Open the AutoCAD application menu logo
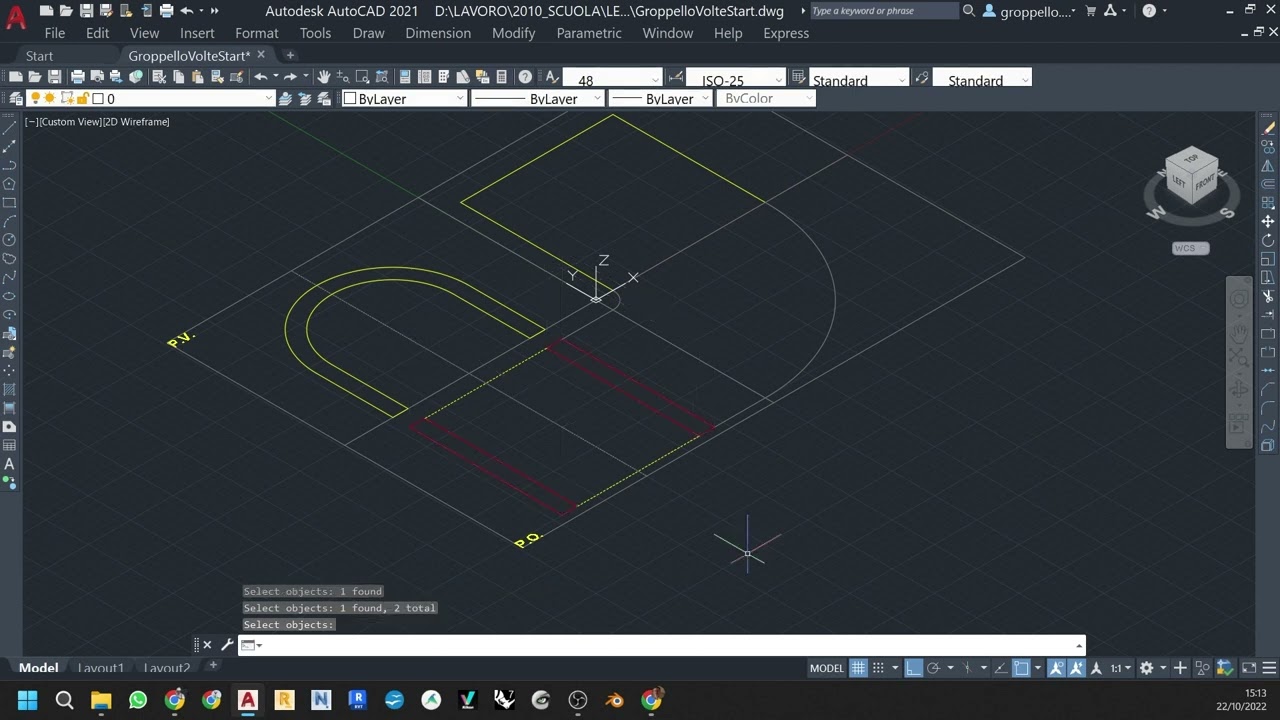1280x720 pixels. [15, 17]
